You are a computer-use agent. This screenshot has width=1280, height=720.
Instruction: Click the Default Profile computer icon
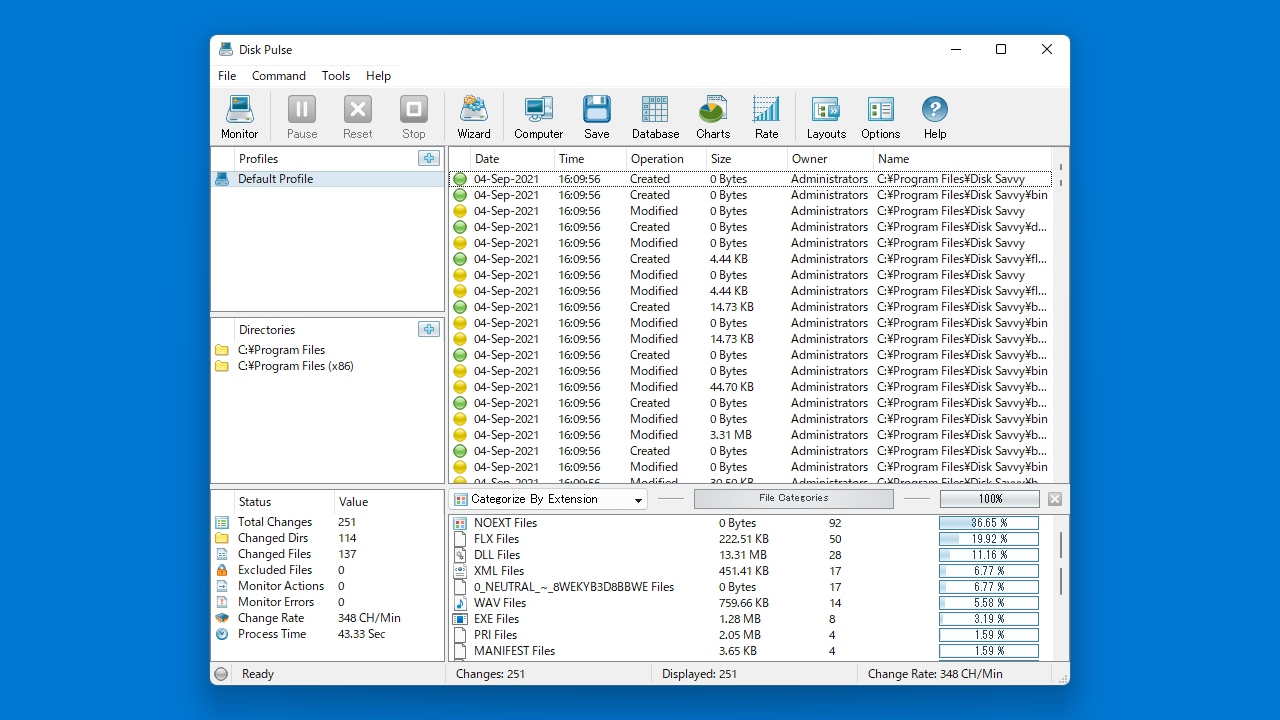pos(222,179)
